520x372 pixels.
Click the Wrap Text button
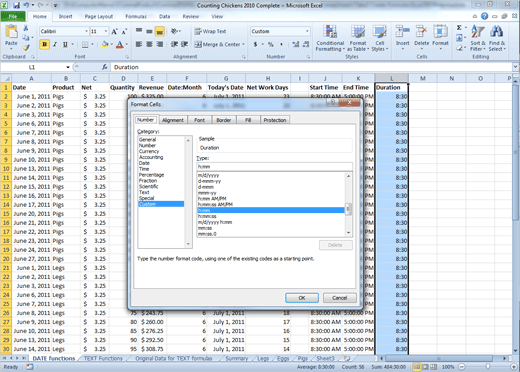211,31
